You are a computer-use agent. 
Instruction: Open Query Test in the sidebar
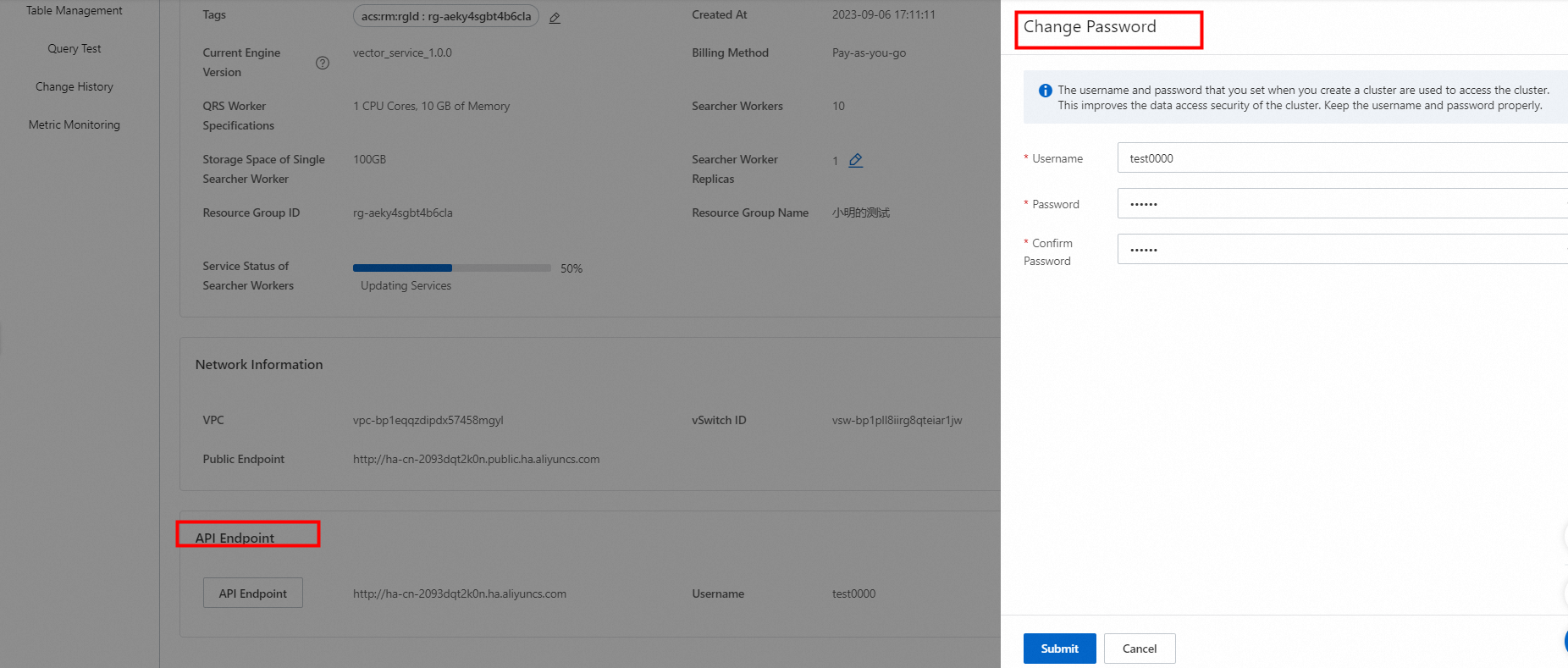coord(75,49)
